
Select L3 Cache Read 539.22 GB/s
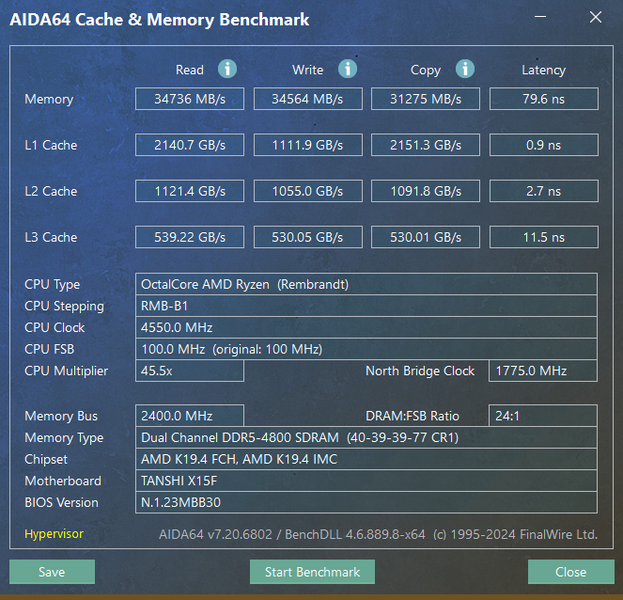click(190, 237)
